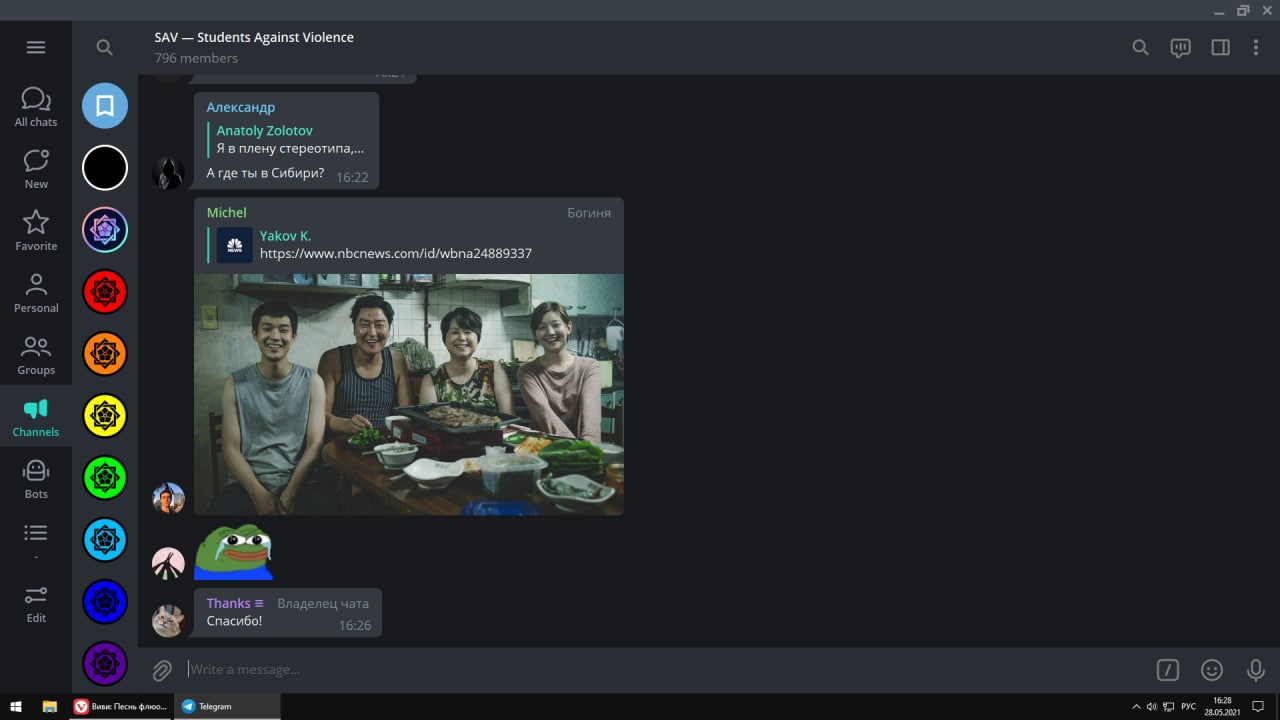Open the nbcnews.com link
Screen dimensions: 1280x720
click(396, 254)
